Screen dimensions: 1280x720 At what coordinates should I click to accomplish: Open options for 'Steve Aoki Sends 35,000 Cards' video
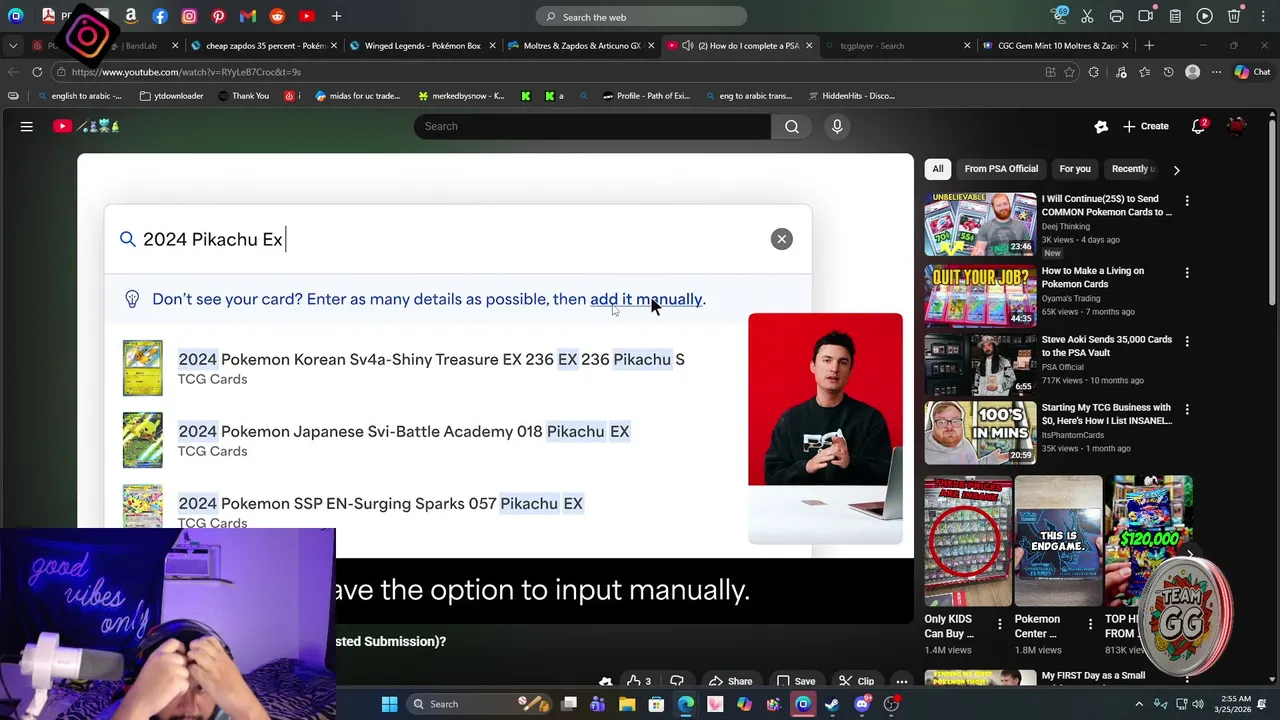1187,341
